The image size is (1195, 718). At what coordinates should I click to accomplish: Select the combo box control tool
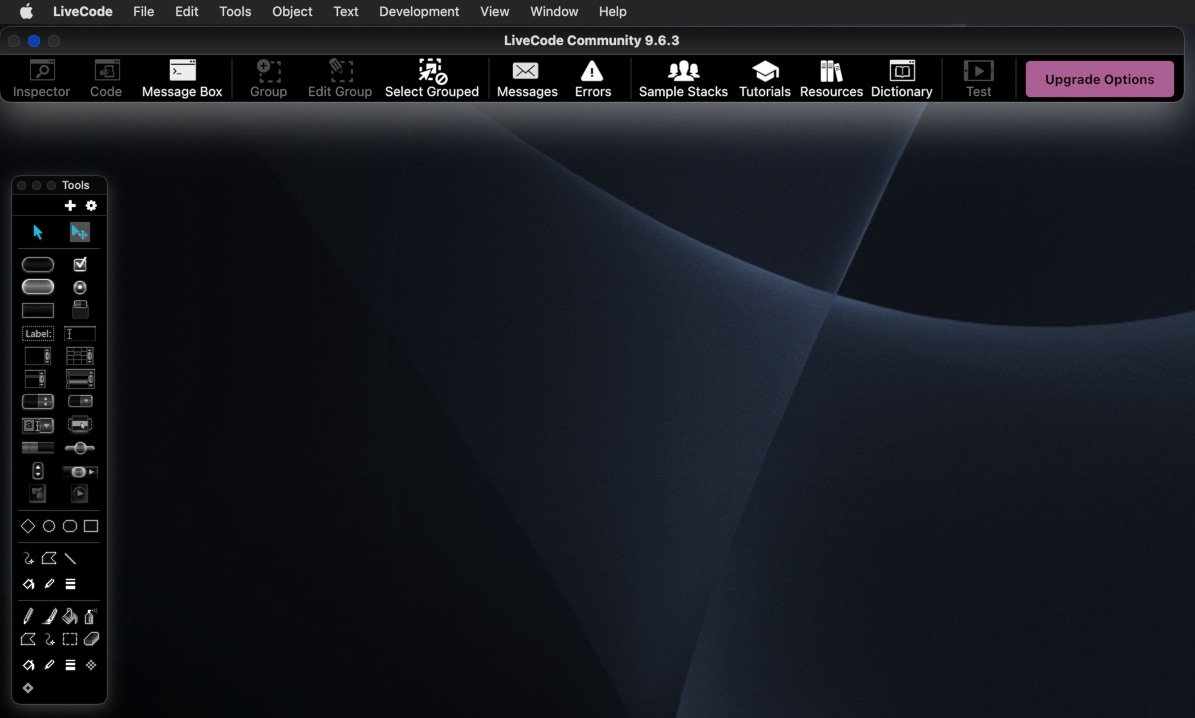38,425
